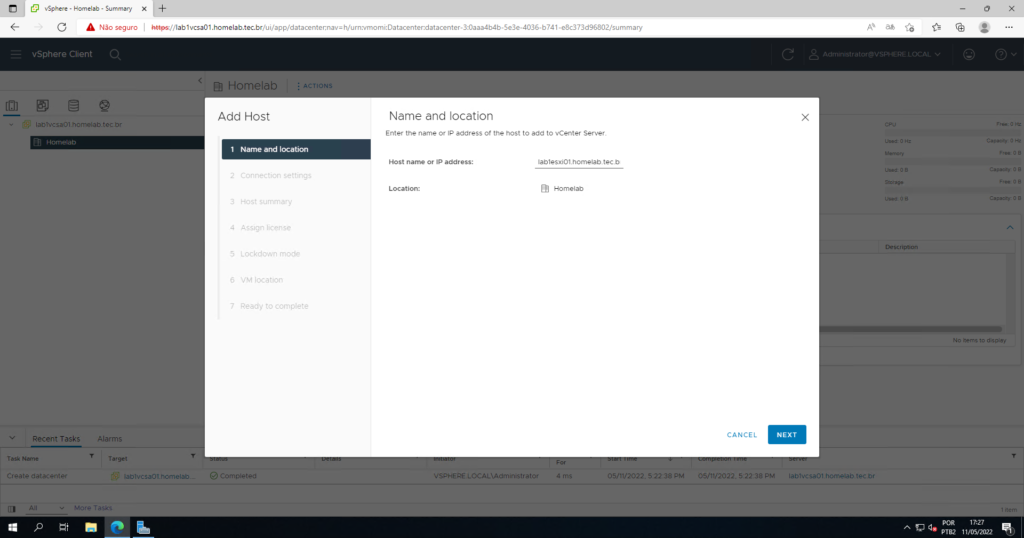1024x538 pixels.
Task: Open File Explorer from taskbar
Action: [x=91, y=528]
